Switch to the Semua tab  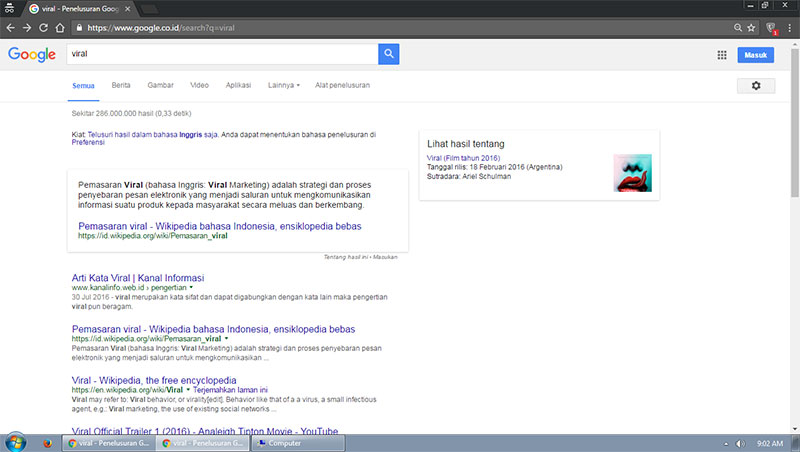click(x=83, y=86)
